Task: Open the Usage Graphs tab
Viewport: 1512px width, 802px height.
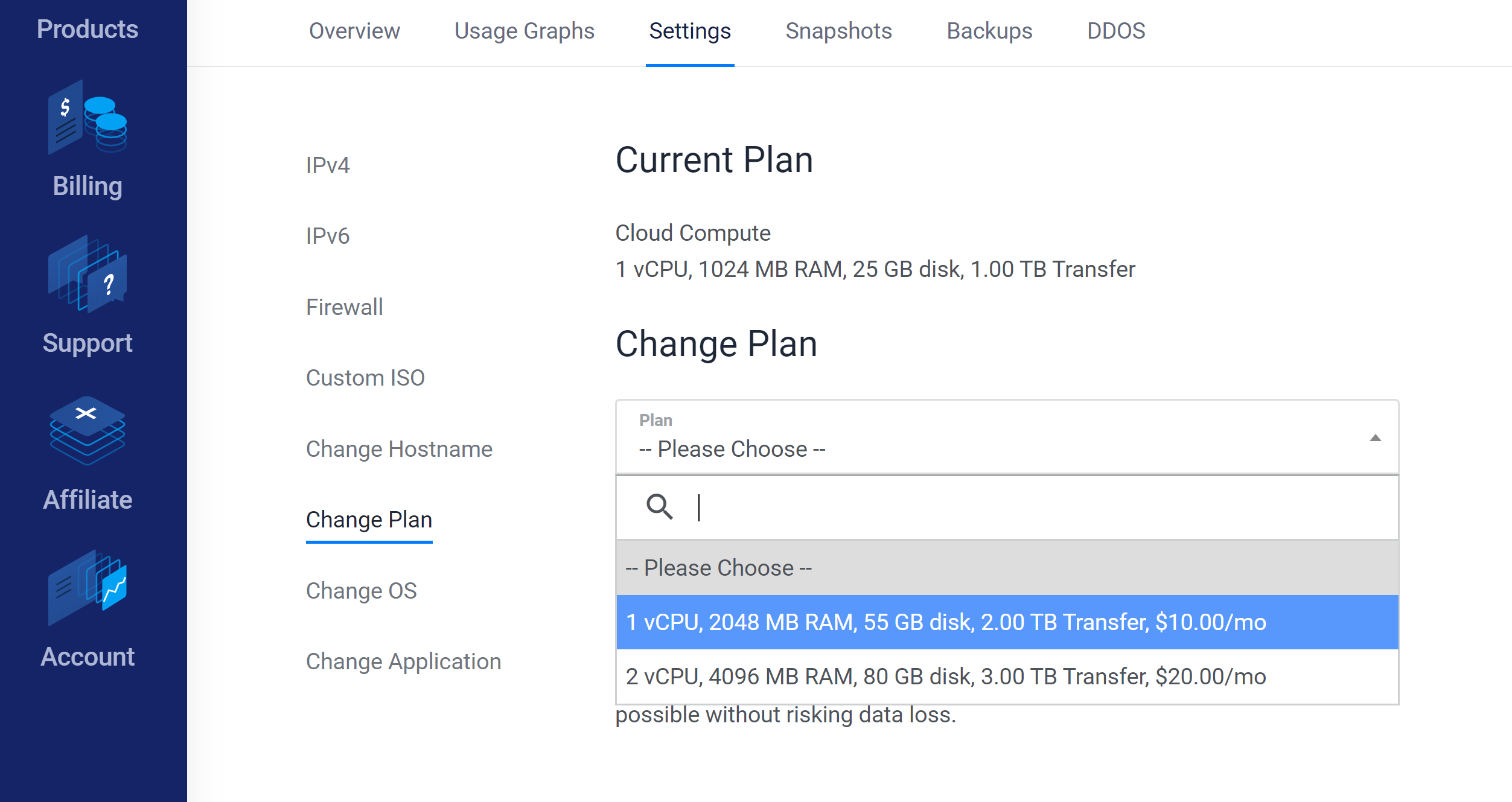Action: click(x=525, y=31)
